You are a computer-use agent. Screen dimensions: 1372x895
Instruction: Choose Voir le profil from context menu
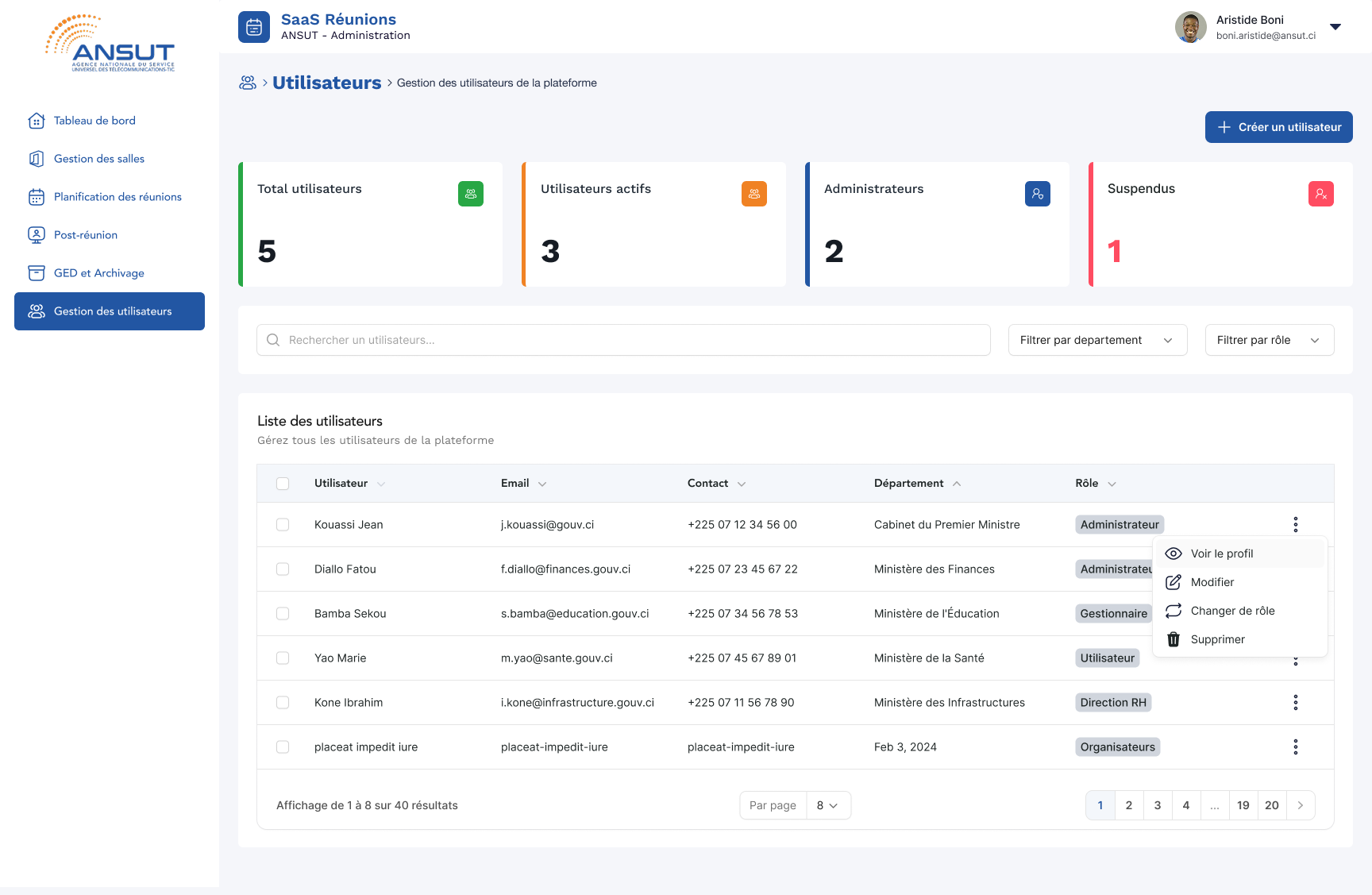point(1240,554)
